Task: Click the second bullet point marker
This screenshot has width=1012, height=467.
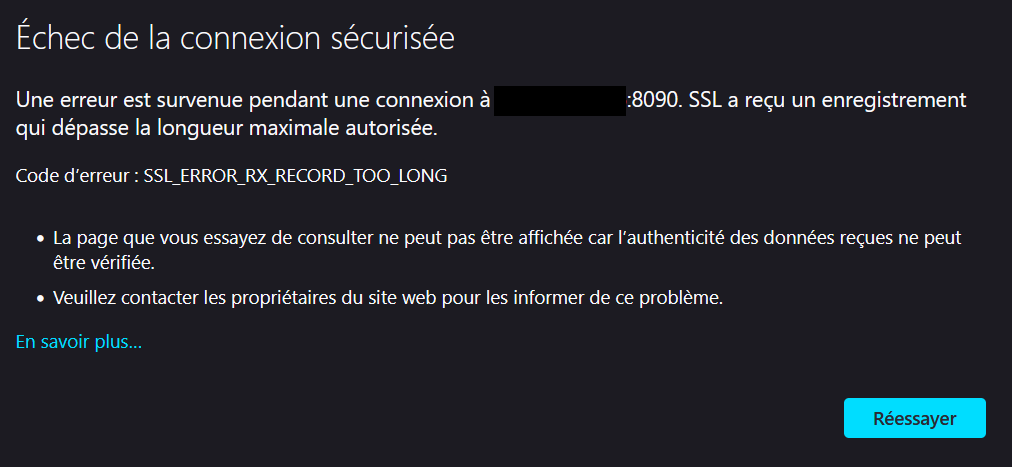Action: coord(40,298)
